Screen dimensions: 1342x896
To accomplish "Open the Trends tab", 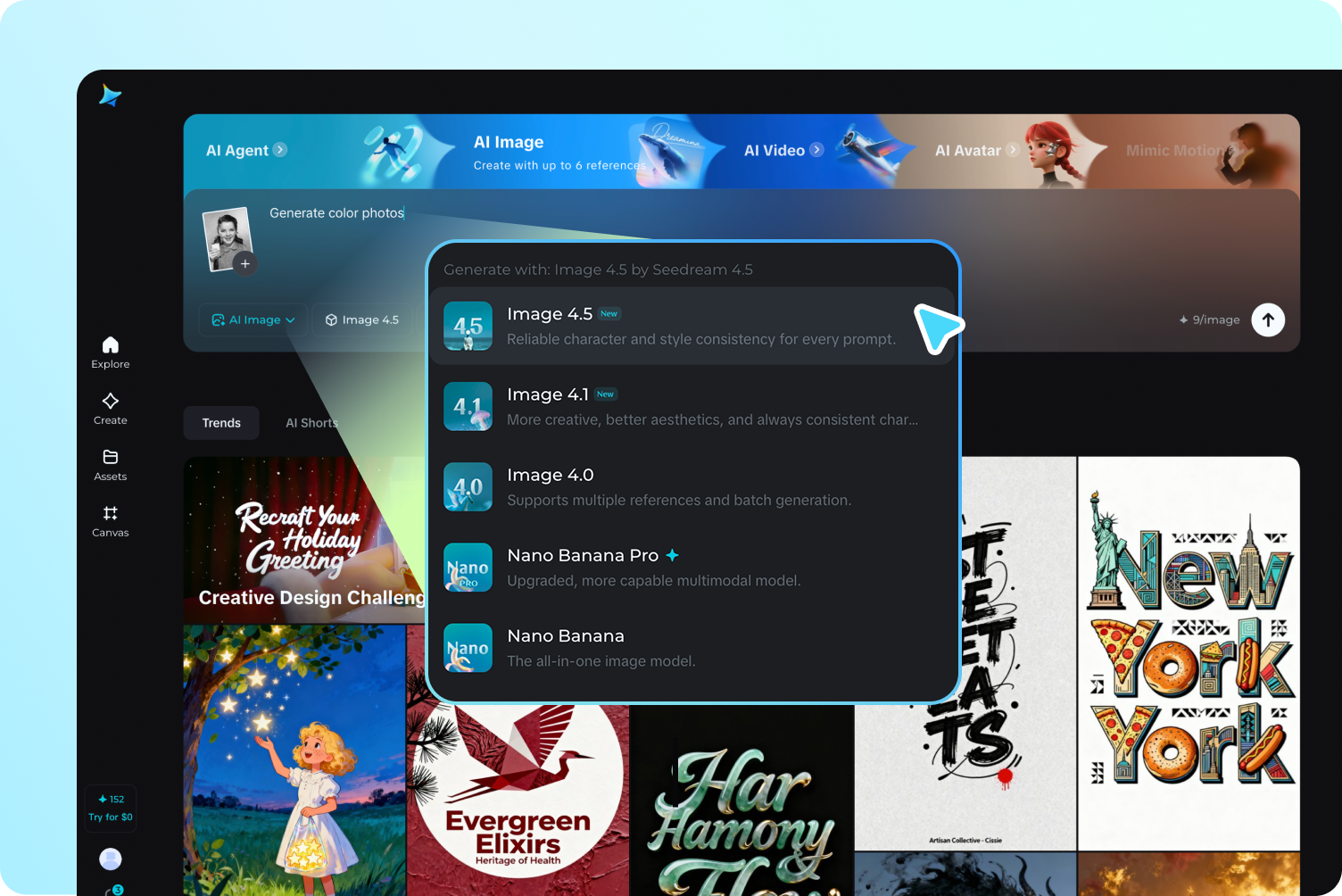I will (x=221, y=423).
